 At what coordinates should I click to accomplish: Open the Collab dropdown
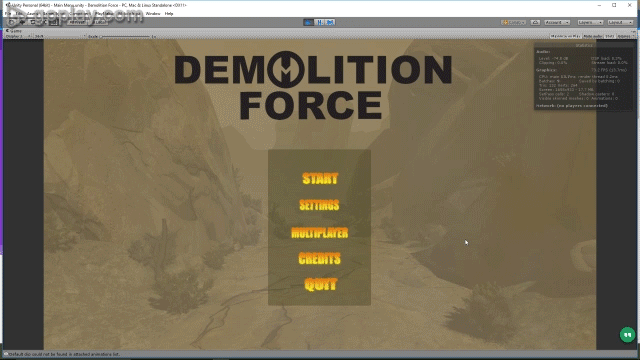pos(513,22)
